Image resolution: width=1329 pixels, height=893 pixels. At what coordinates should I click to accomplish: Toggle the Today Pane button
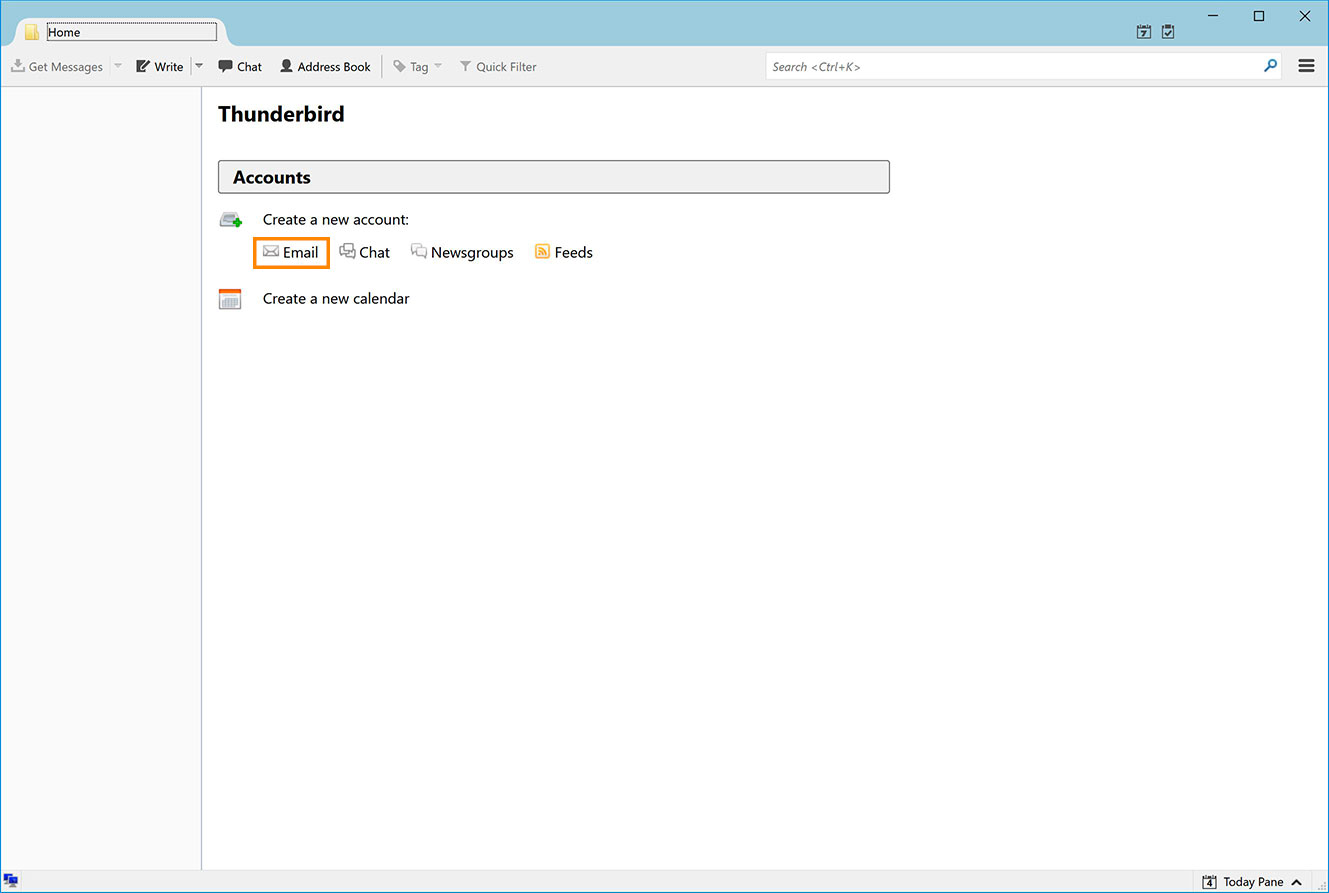tap(1252, 882)
